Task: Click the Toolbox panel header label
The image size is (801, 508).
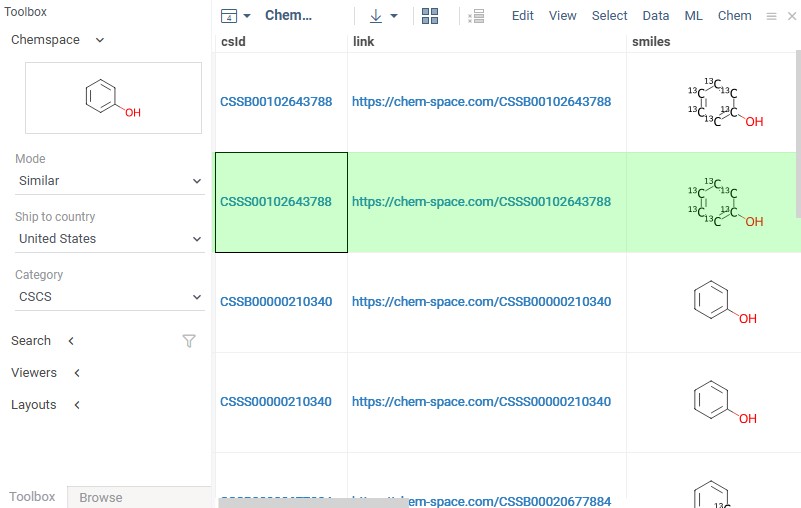Action: point(26,11)
